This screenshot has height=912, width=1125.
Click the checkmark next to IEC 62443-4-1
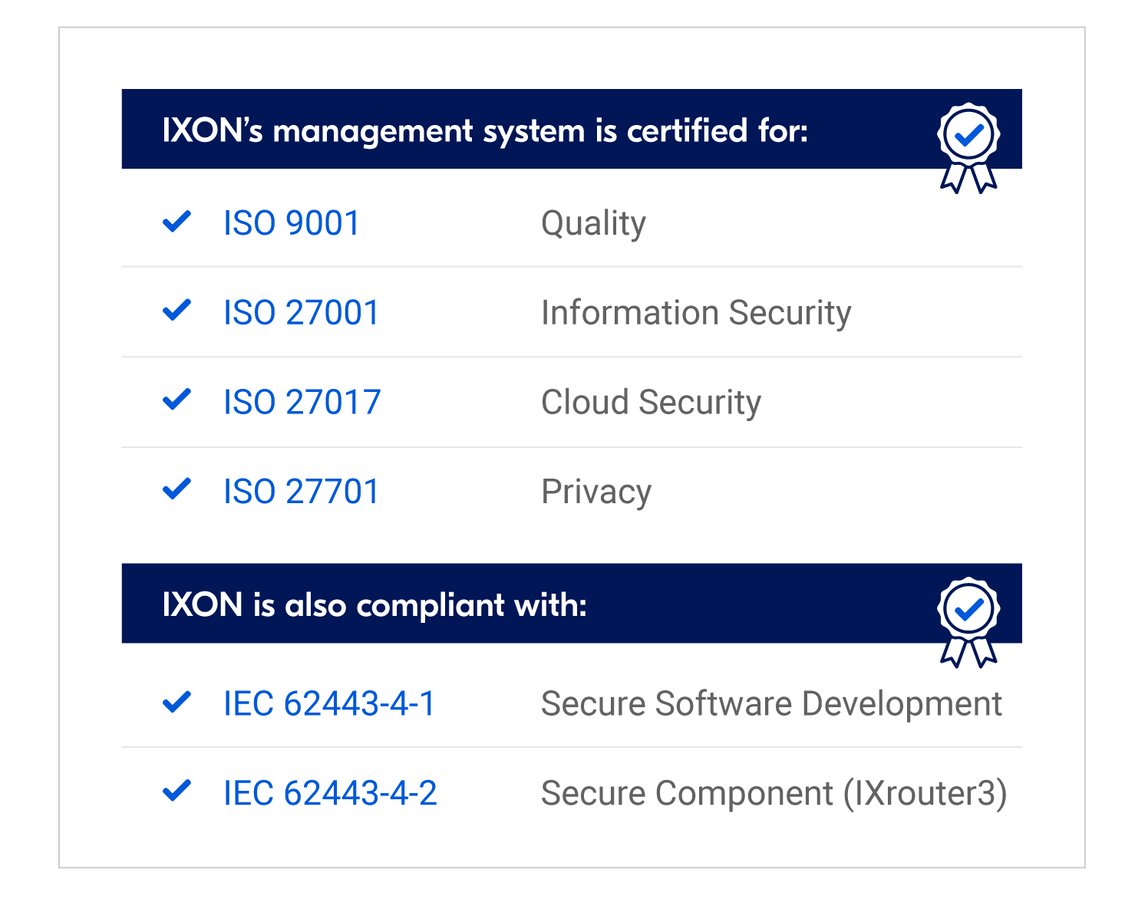(x=176, y=703)
